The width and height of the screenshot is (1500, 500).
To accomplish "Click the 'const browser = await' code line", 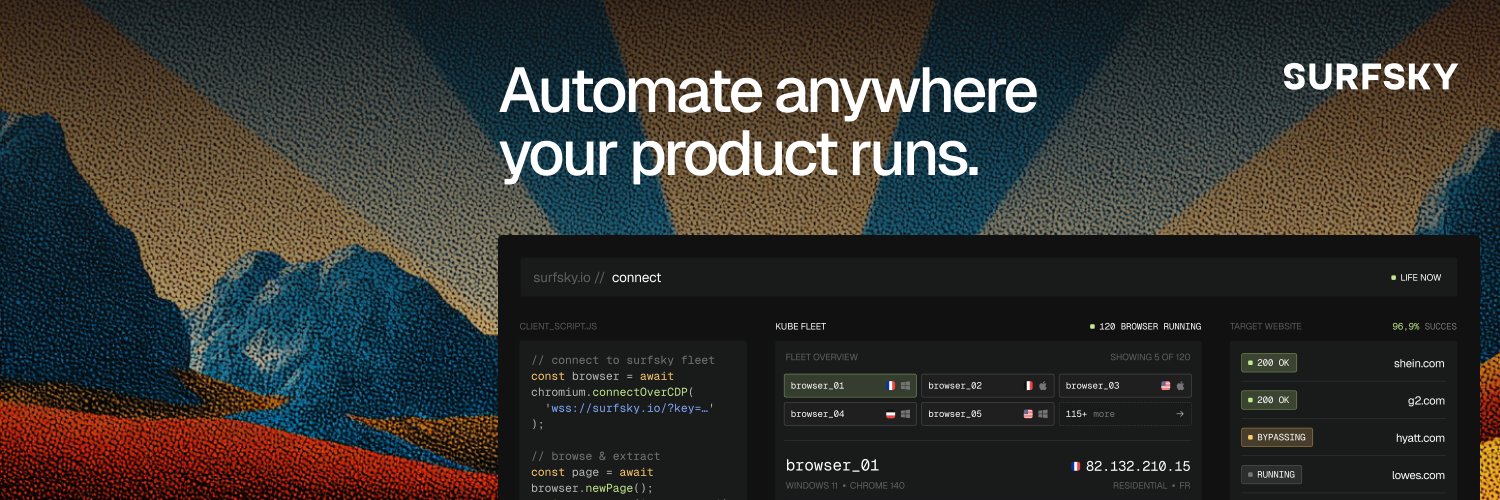I will coord(603,376).
